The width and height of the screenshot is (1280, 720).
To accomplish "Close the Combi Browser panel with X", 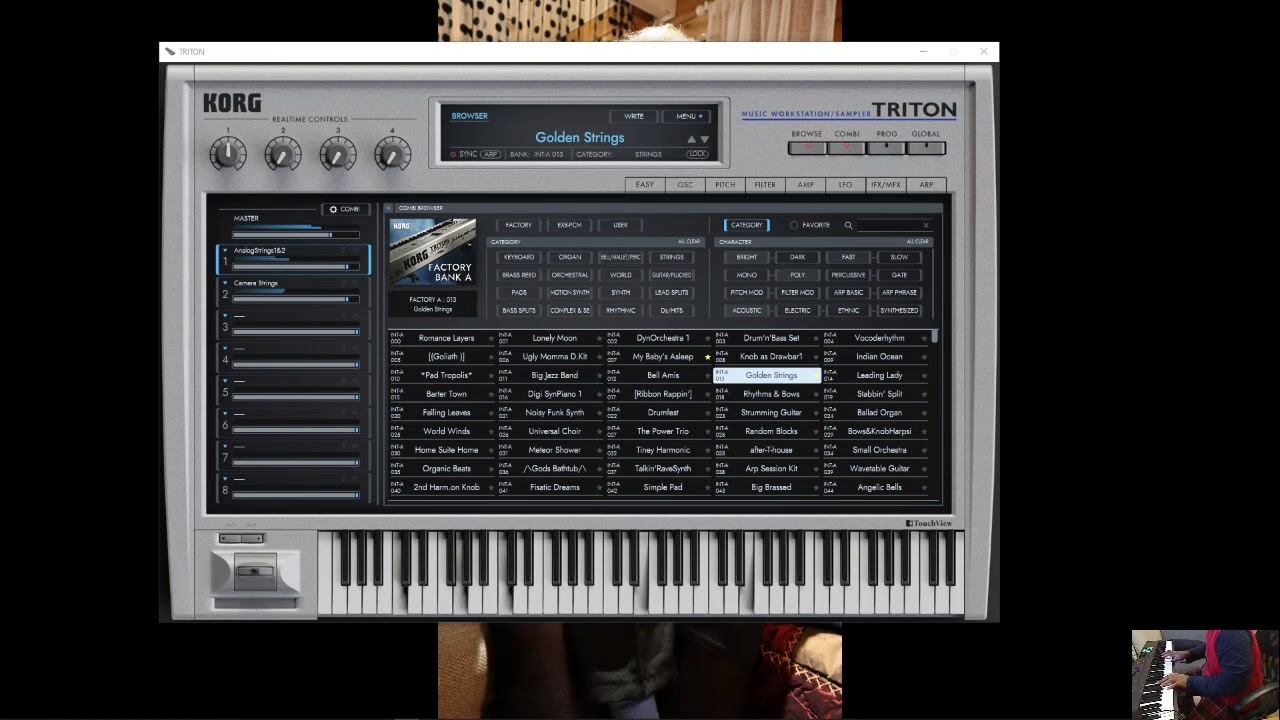I will 389,208.
